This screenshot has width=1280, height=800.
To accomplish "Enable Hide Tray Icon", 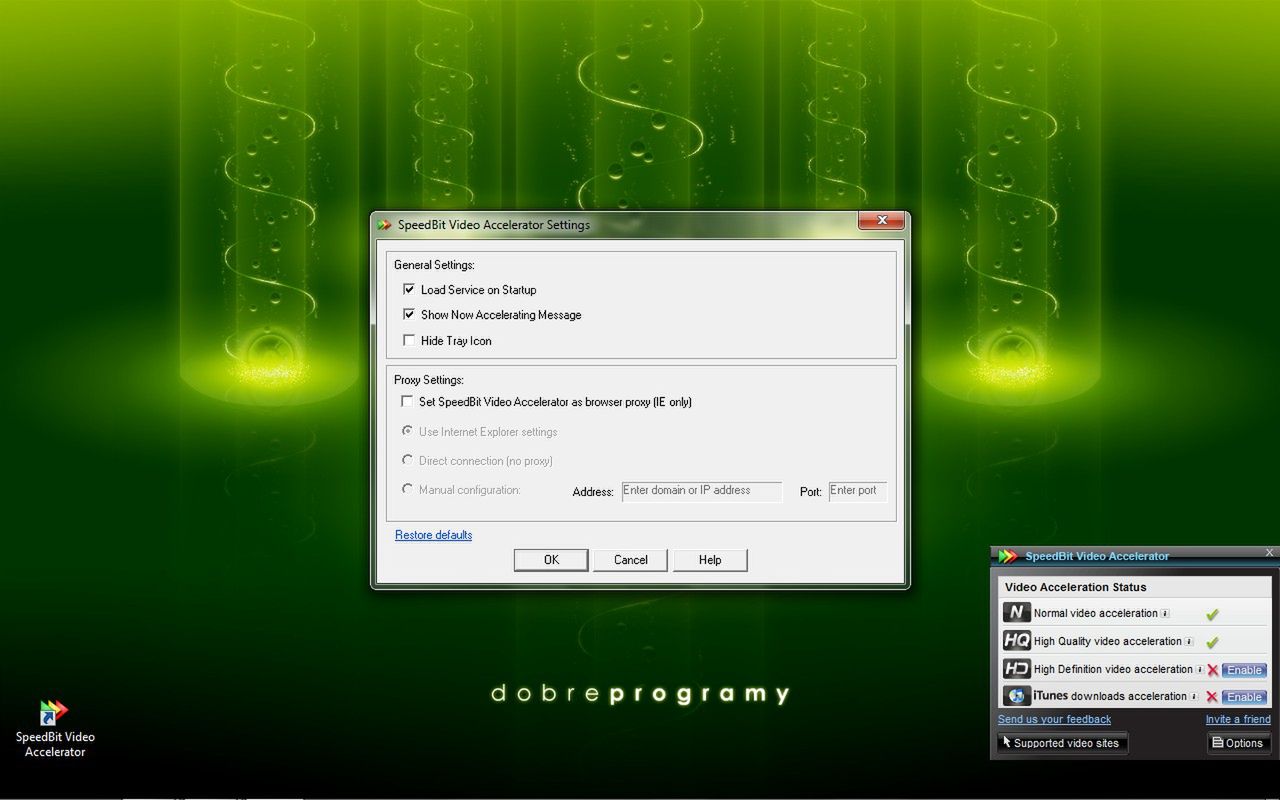I will click(x=409, y=340).
